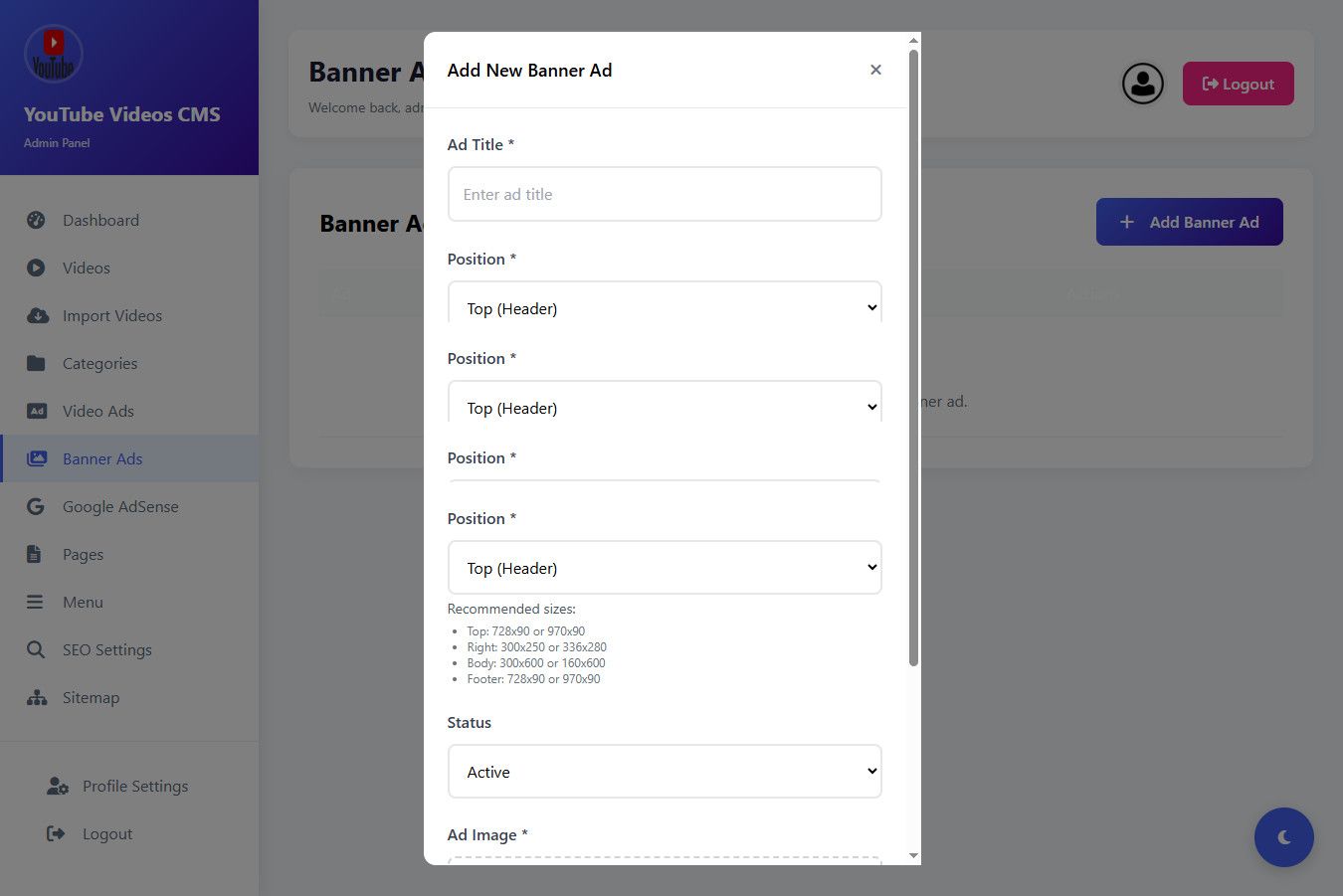1343x896 pixels.
Task: Click the modal scrollbar down arrow
Action: click(x=913, y=856)
